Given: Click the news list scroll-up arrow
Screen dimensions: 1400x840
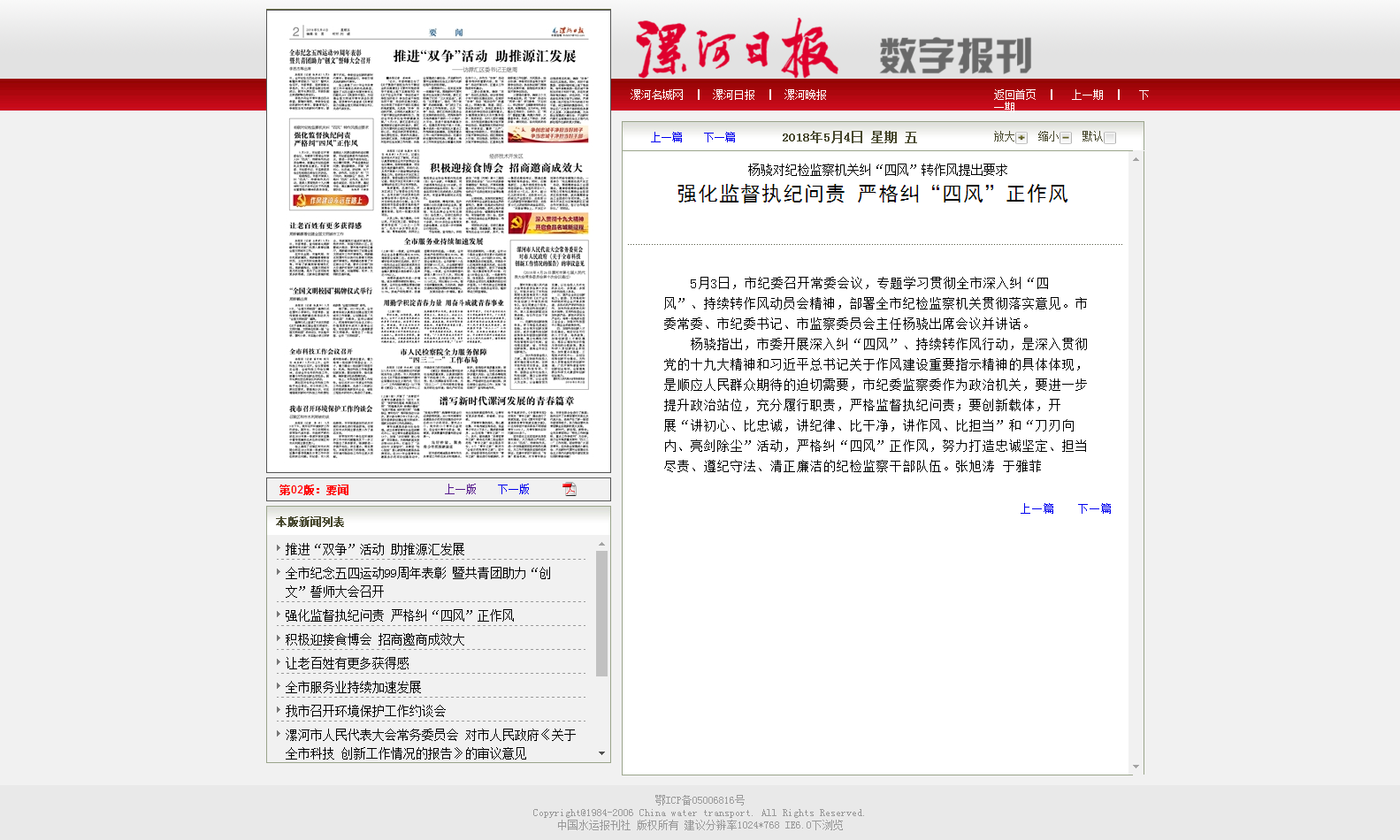Looking at the screenshot, I should pyautogui.click(x=601, y=544).
